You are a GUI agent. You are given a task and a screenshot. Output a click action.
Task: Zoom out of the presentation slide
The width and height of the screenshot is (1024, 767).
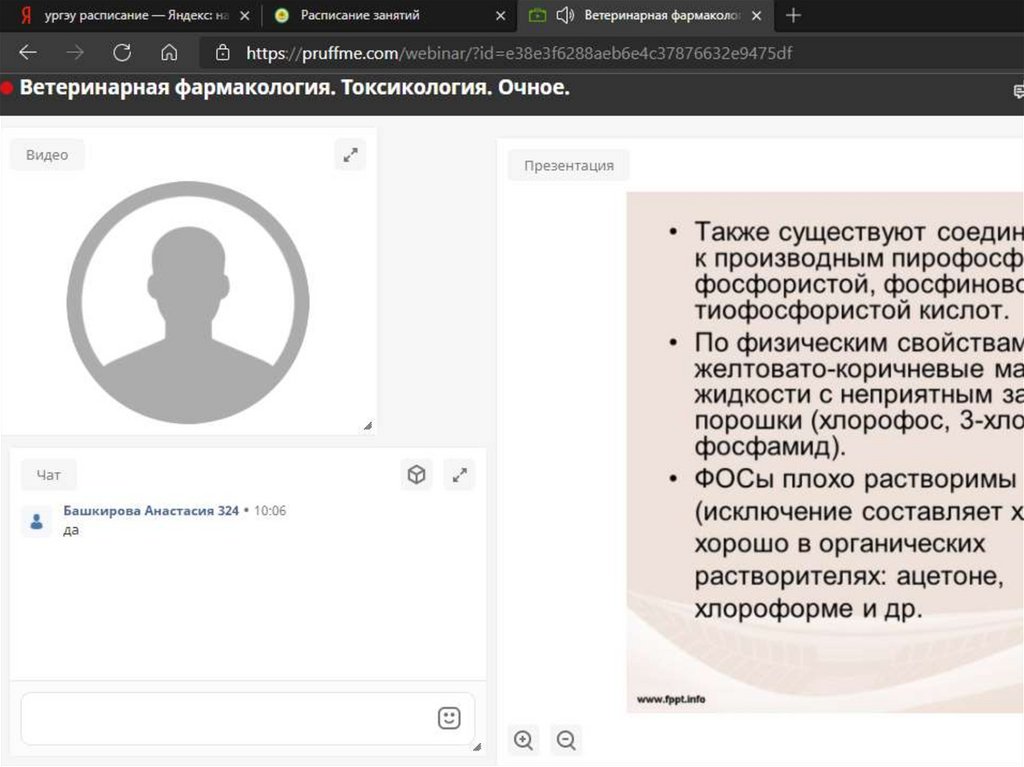[566, 740]
